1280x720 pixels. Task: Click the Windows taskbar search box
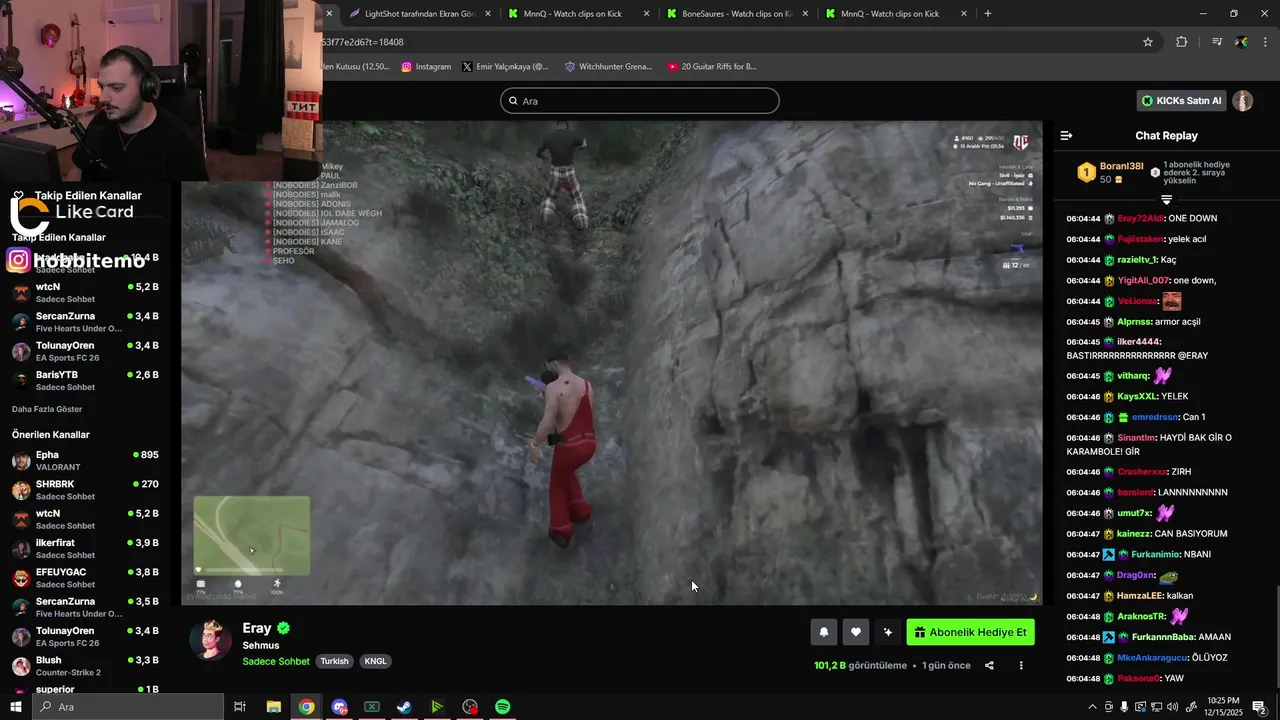pyautogui.click(x=128, y=707)
